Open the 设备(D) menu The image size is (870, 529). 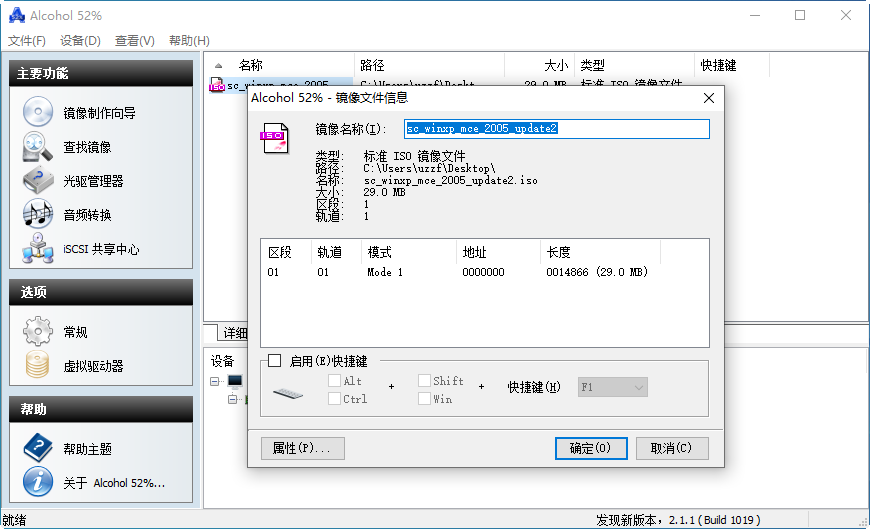point(80,41)
